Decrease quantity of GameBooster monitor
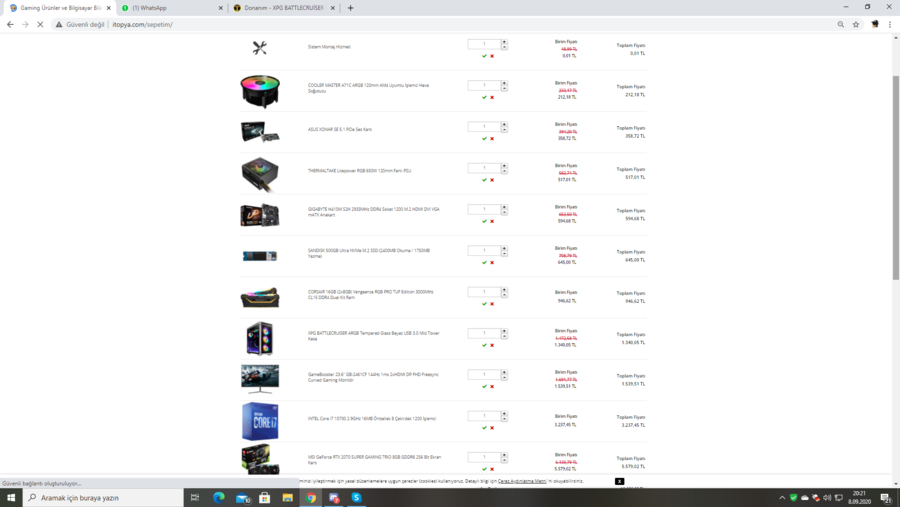This screenshot has height=507, width=900. [x=505, y=377]
